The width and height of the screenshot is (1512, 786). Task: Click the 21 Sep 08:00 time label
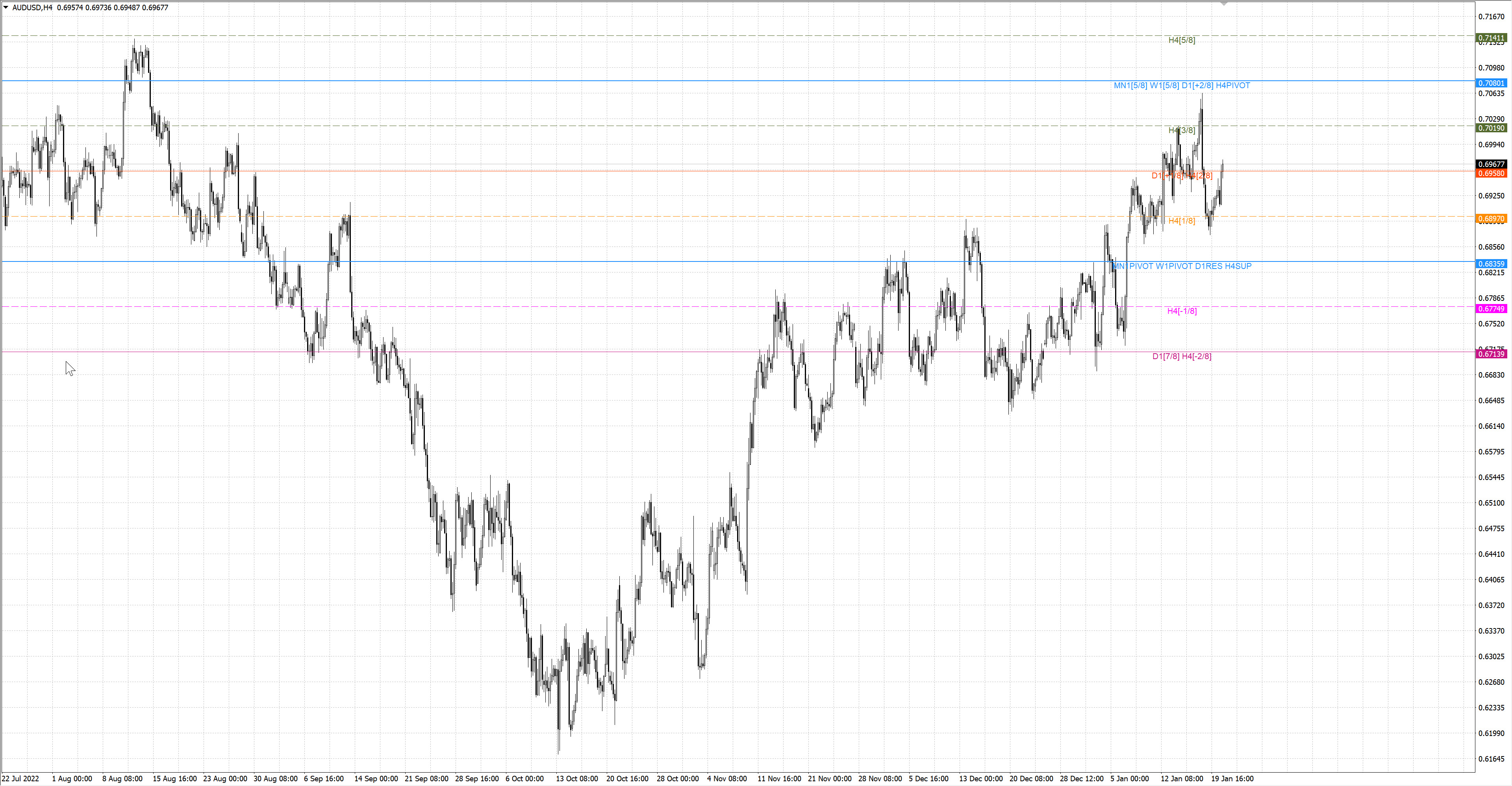tap(426, 779)
